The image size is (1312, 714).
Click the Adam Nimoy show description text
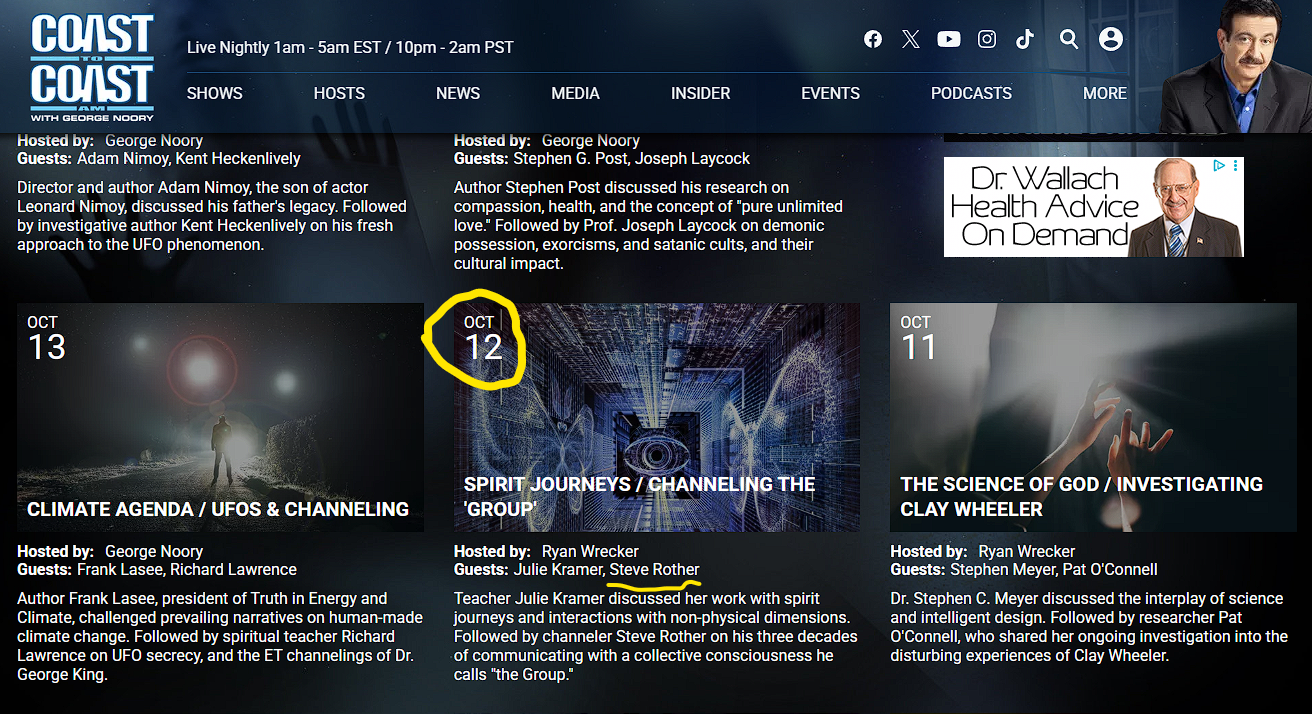coord(212,216)
